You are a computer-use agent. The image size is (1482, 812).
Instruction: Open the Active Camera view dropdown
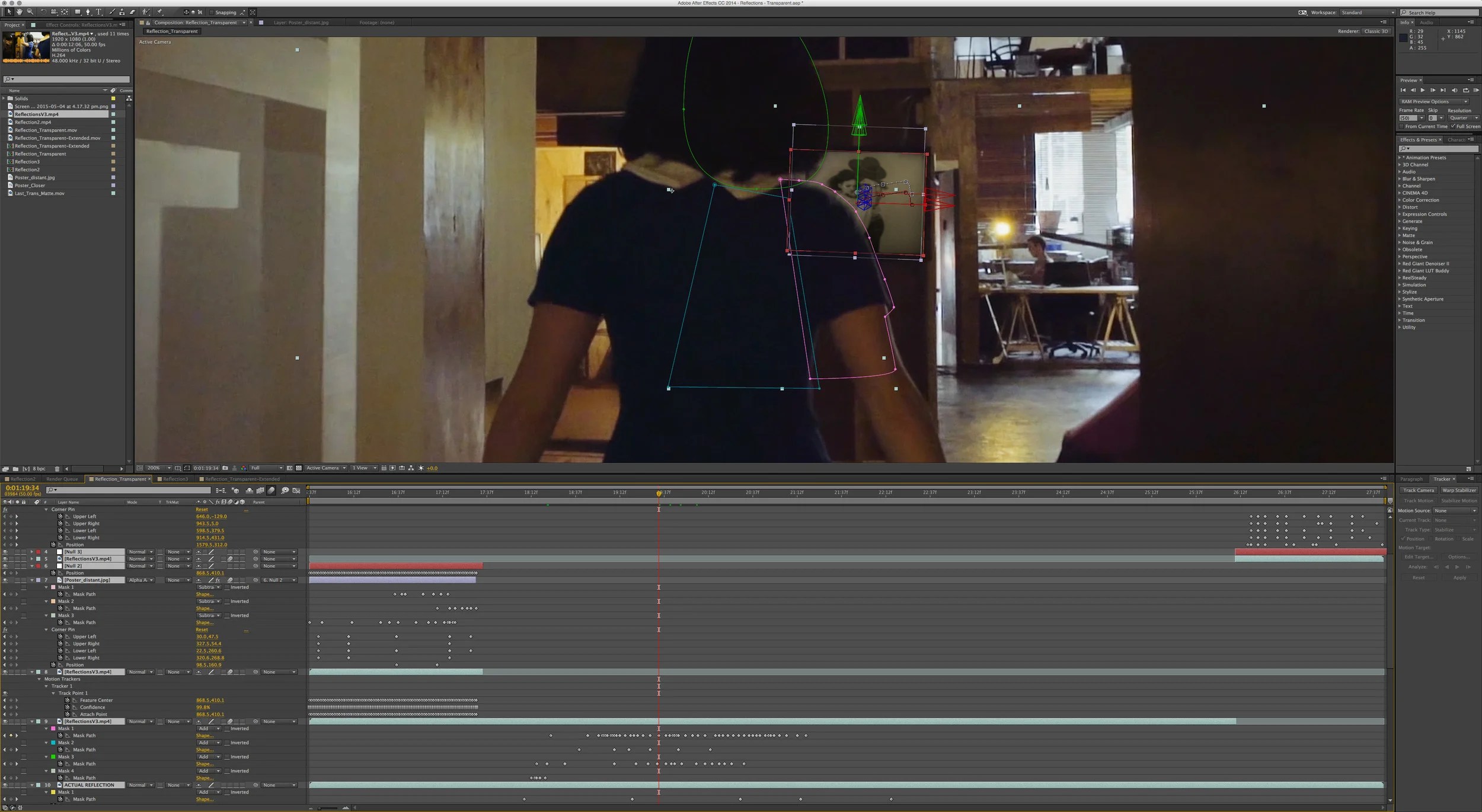coord(325,468)
